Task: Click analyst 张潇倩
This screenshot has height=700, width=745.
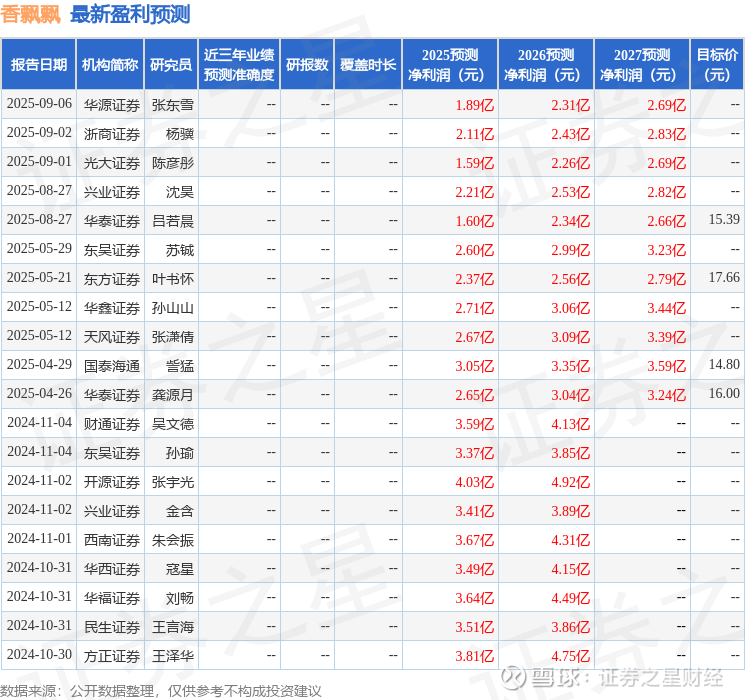Action: [x=173, y=337]
